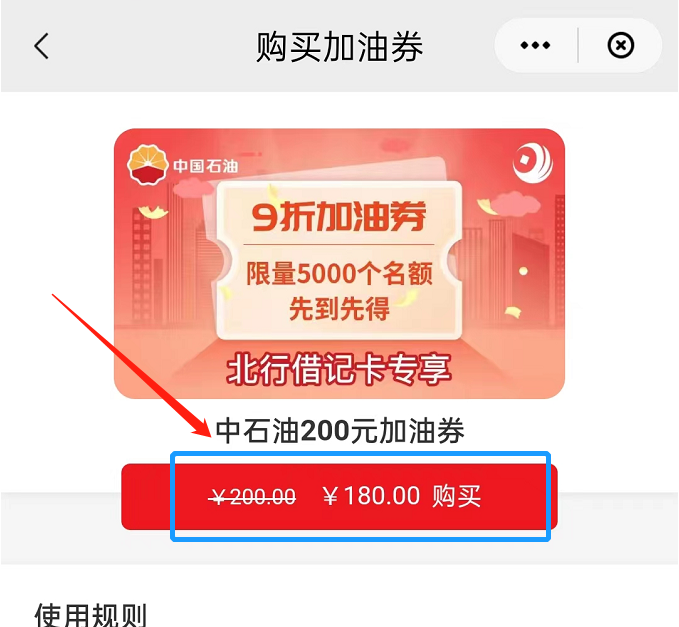Click the 限量5000个名额 text on coupon
This screenshot has width=679, height=627.
(340, 274)
